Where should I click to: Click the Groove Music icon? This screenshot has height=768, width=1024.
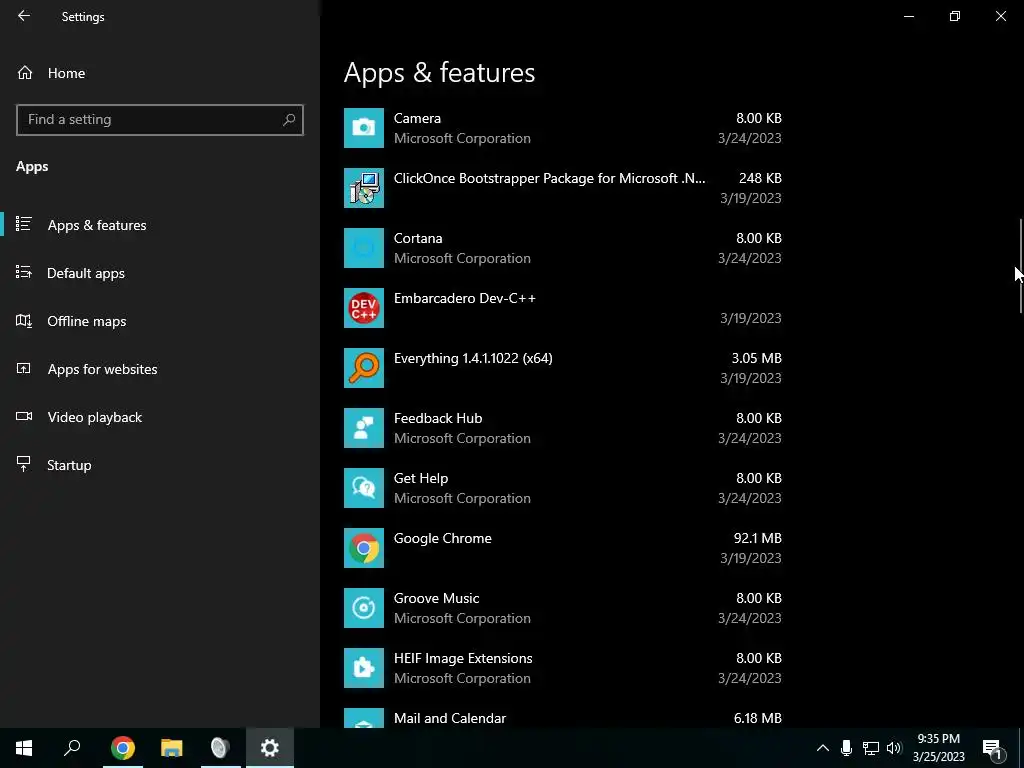(364, 609)
